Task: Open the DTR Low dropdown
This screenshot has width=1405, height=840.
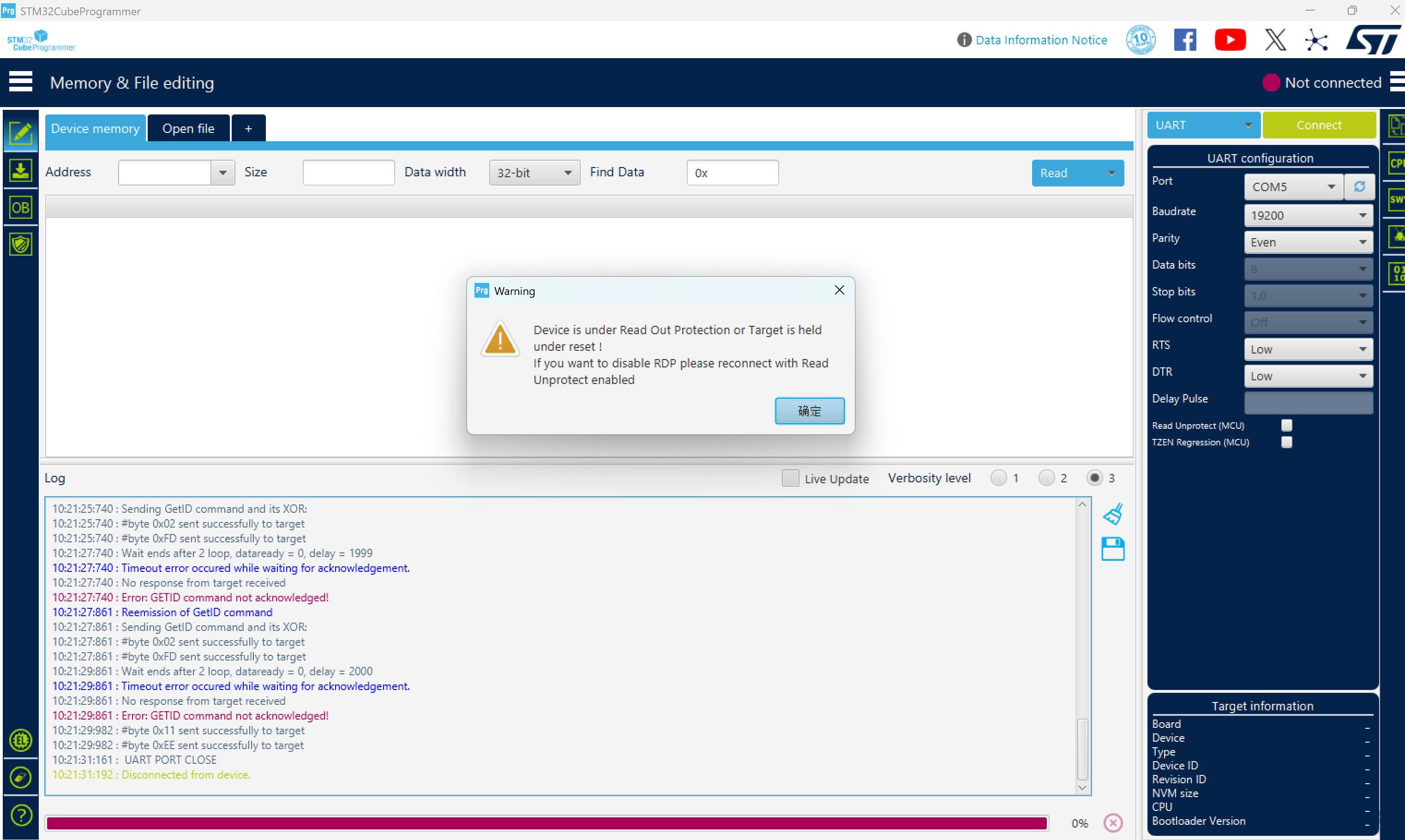Action: click(x=1309, y=376)
